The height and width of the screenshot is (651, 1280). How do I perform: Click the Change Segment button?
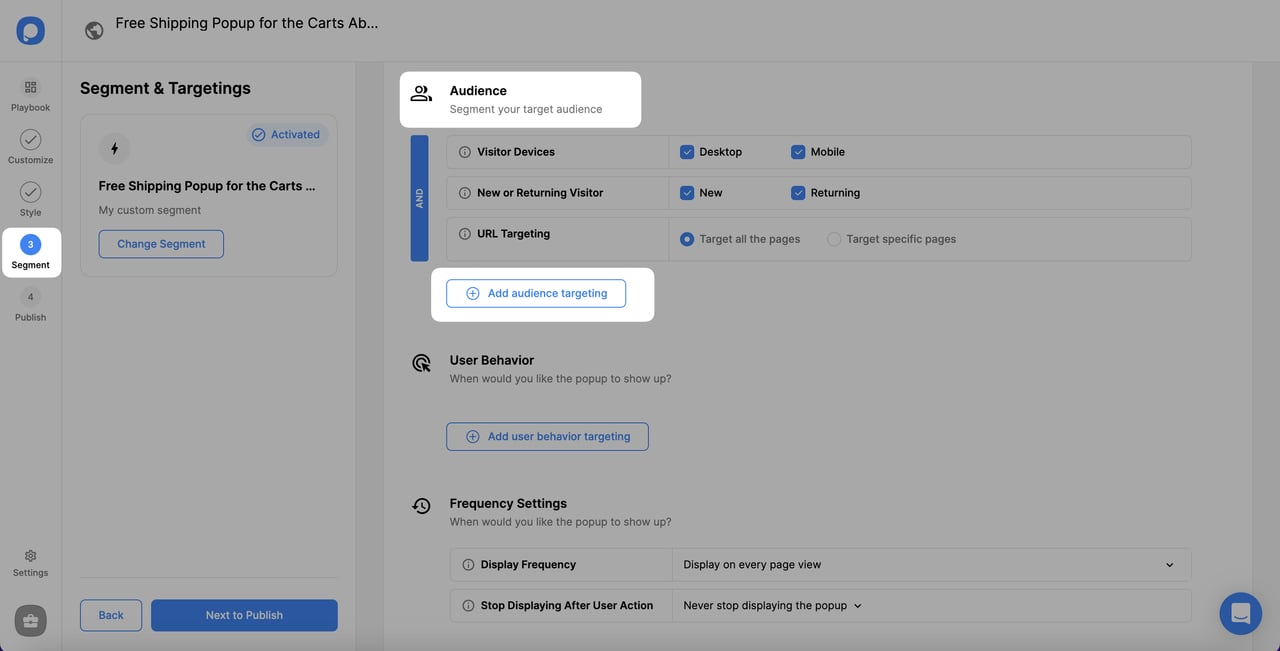pyautogui.click(x=161, y=244)
